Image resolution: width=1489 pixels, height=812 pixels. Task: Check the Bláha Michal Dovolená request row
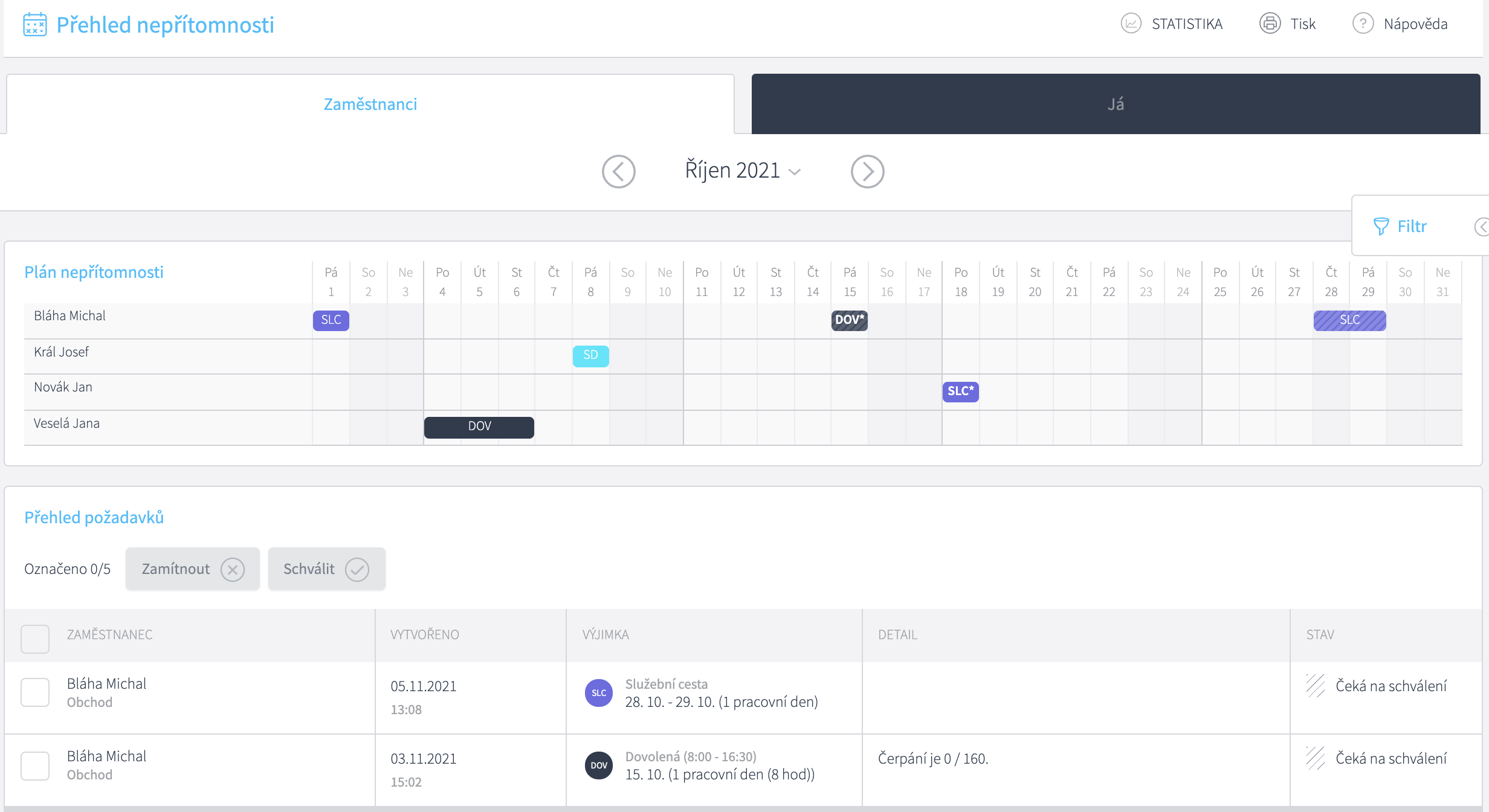[35, 765]
